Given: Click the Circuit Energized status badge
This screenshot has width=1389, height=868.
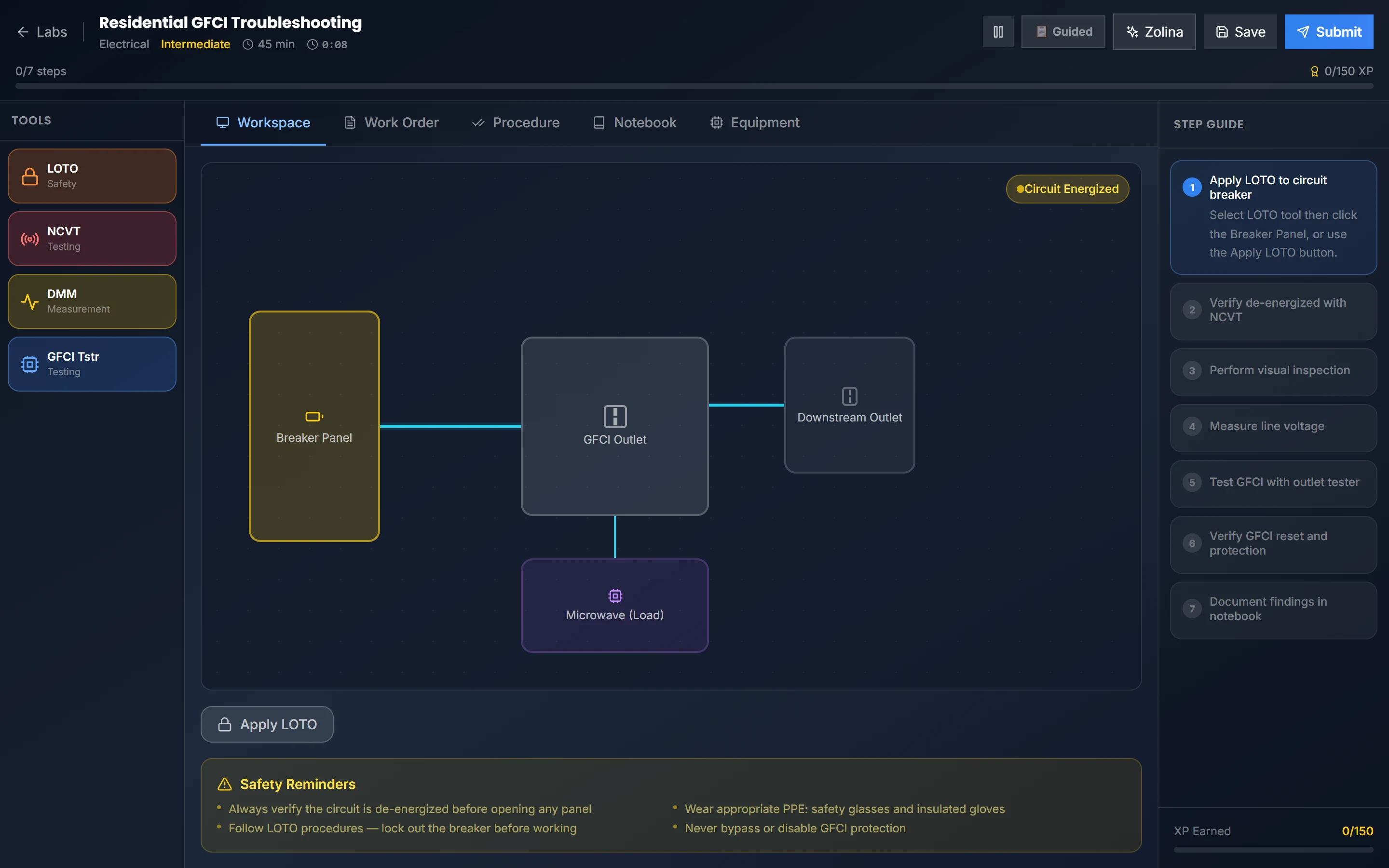Looking at the screenshot, I should [x=1067, y=189].
